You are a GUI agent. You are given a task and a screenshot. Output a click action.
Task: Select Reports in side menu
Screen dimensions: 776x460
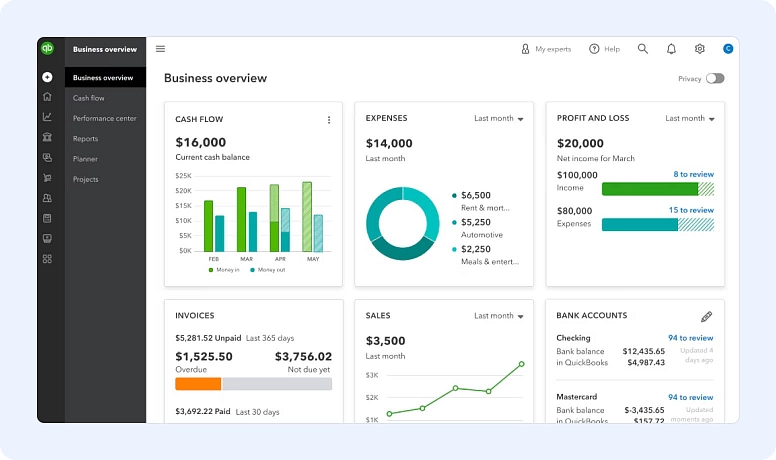coord(86,139)
